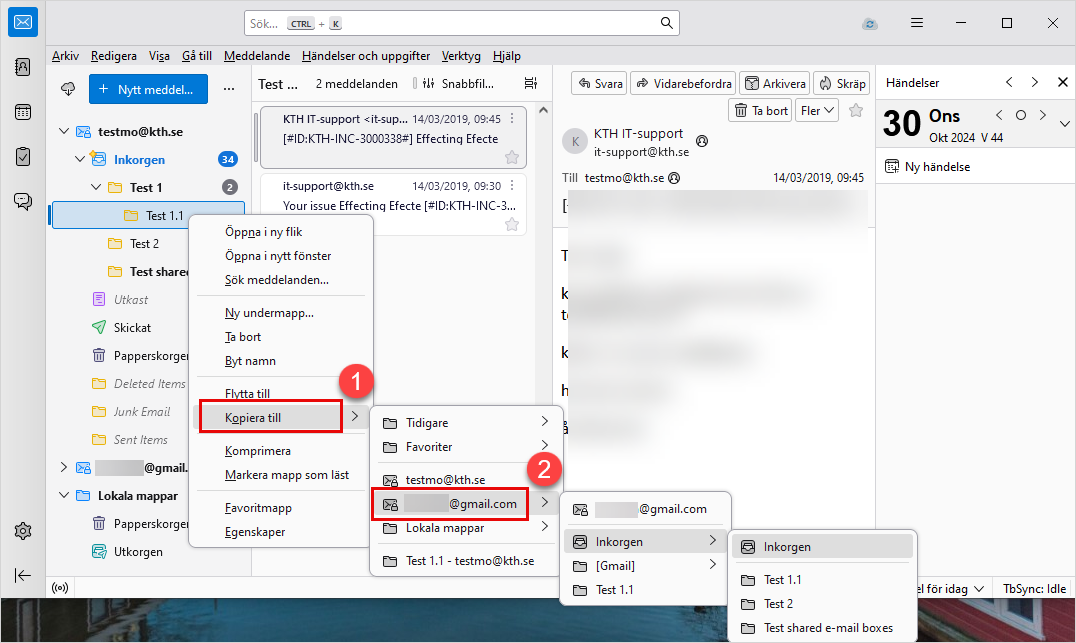Open the hamburger application menu
1076x643 pixels.
pyautogui.click(x=916, y=23)
